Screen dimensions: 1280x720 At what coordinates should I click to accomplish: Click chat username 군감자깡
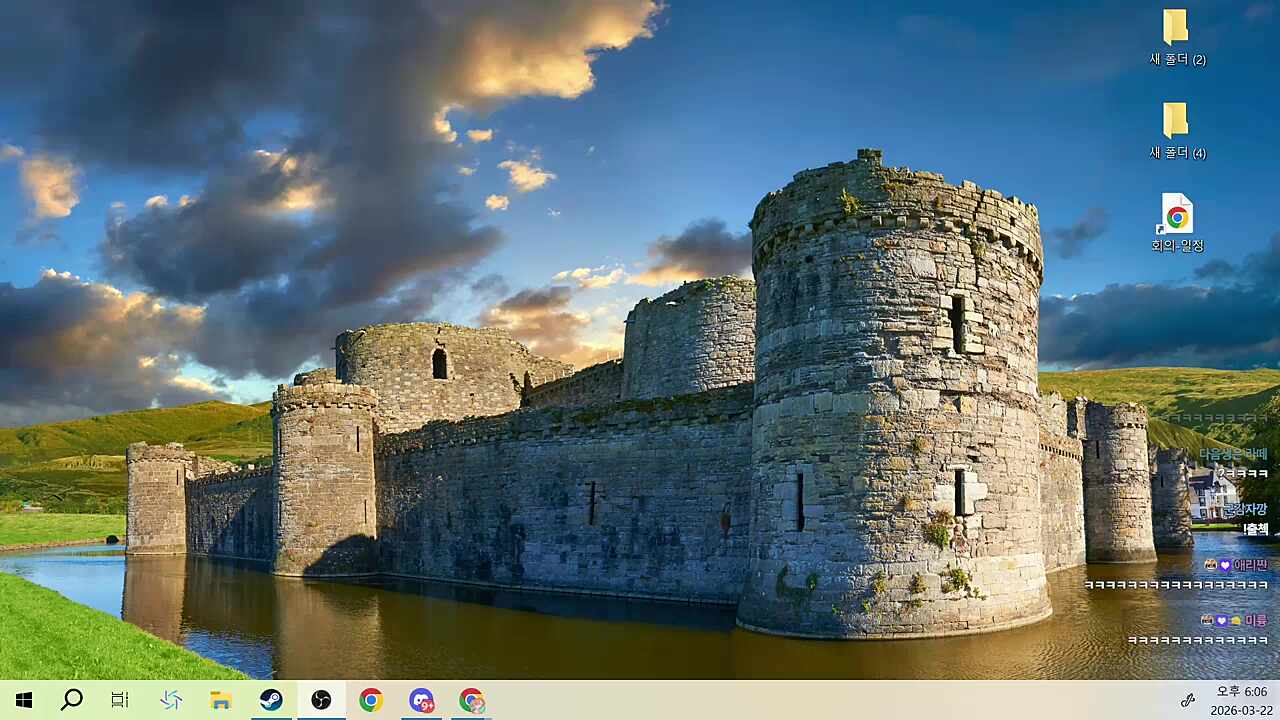pyautogui.click(x=1247, y=509)
